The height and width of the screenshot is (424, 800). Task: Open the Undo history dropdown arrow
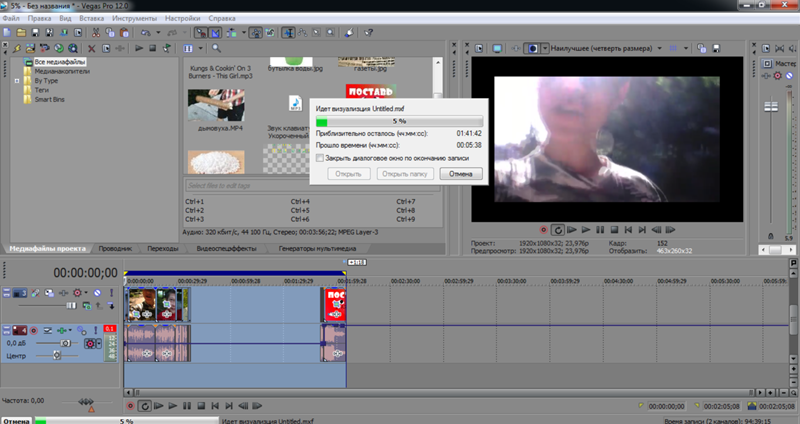158,33
